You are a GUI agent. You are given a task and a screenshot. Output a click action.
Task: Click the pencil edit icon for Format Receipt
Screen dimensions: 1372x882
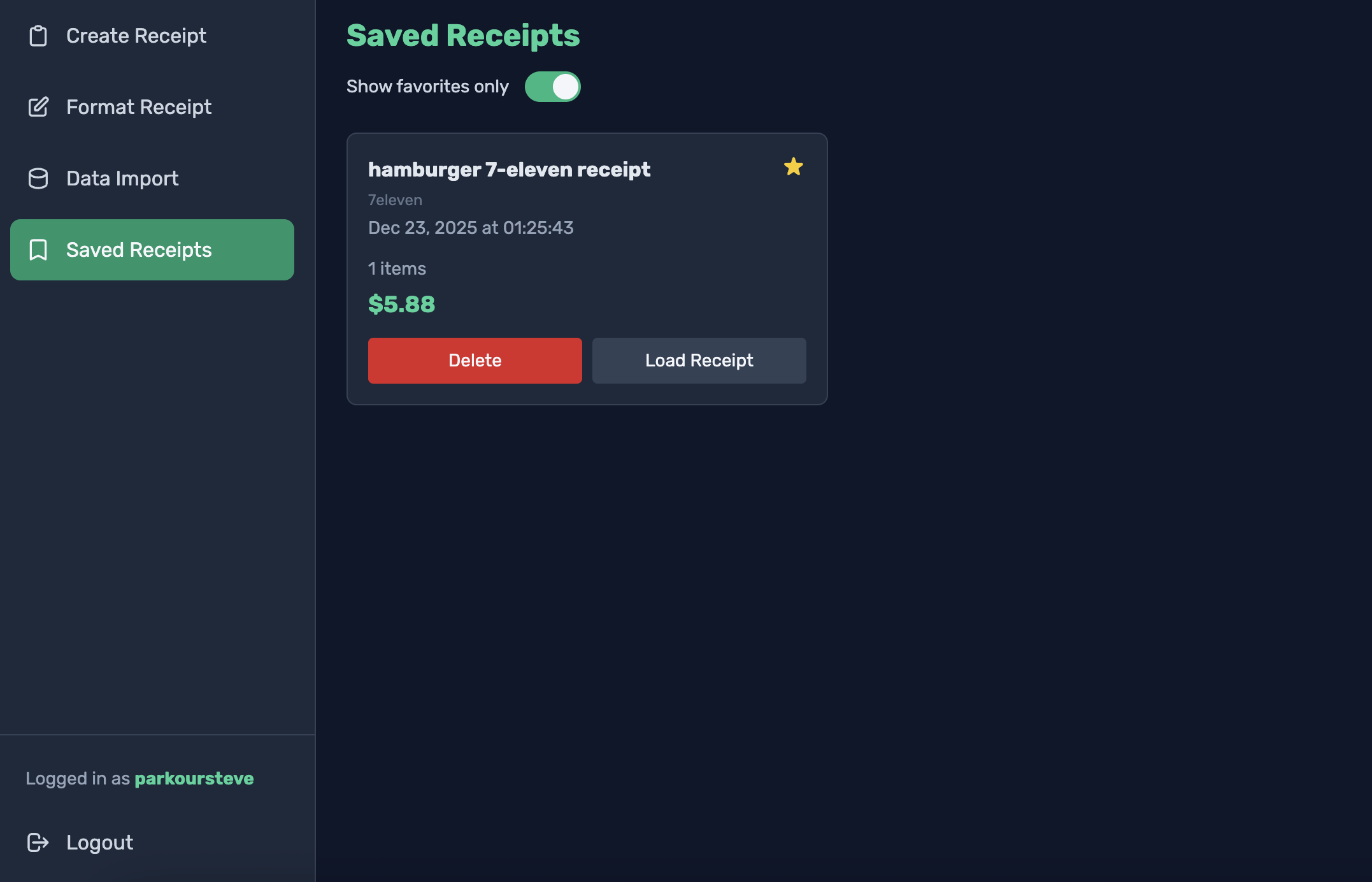point(38,107)
